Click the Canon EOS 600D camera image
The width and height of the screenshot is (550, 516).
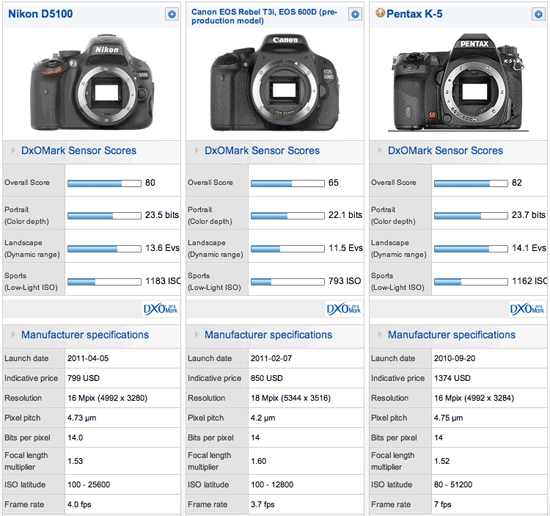pos(275,83)
